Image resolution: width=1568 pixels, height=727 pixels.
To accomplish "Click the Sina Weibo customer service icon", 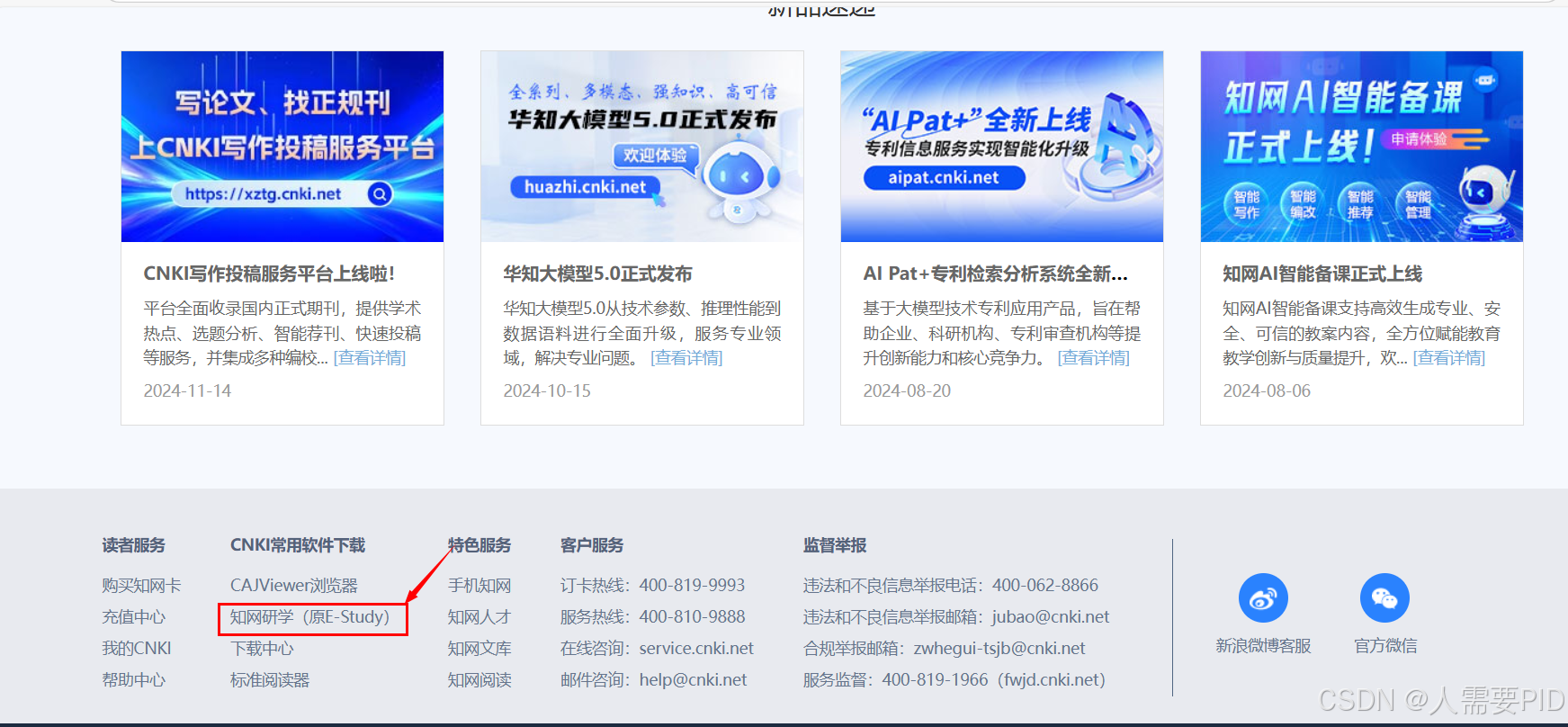I will (1263, 597).
